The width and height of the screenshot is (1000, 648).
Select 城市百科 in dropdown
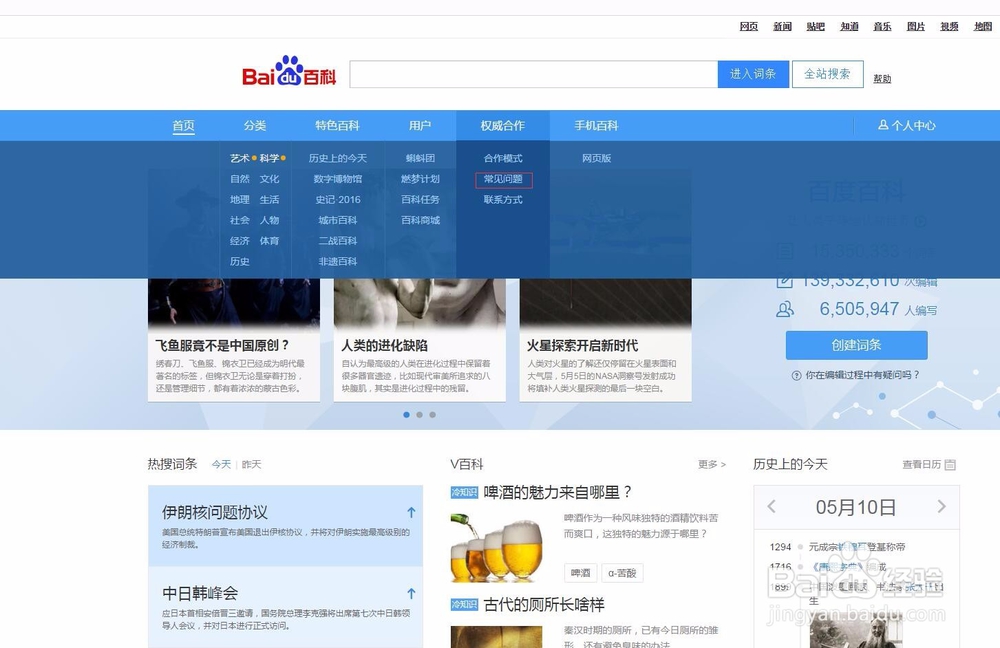pyautogui.click(x=338, y=220)
